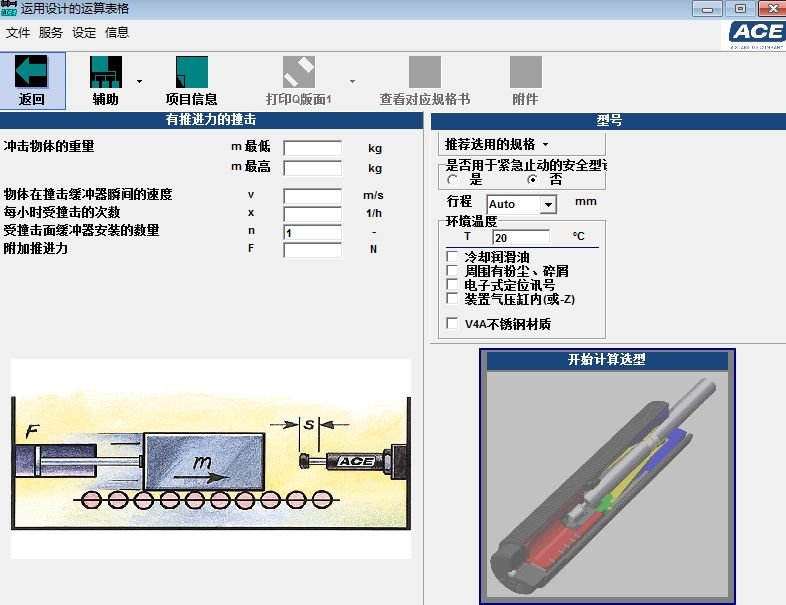The width and height of the screenshot is (786, 605).
Task: Open the 服务 menu
Action: point(51,33)
